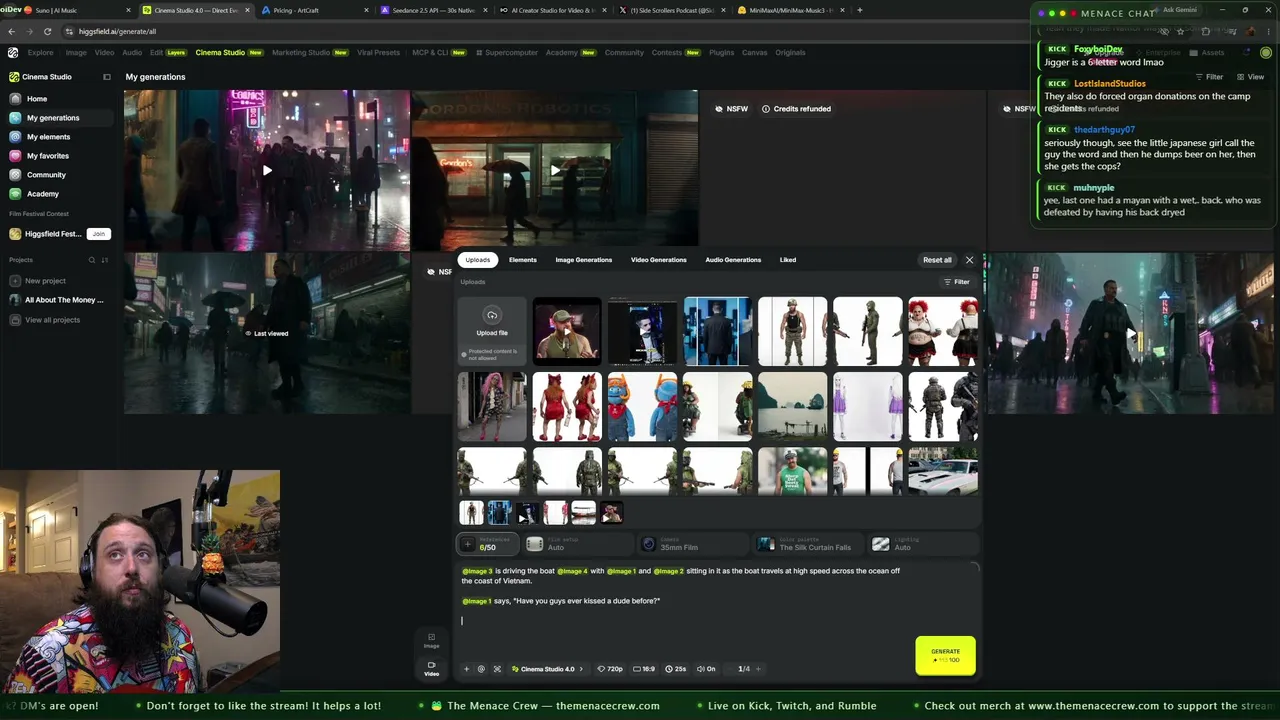Sort the projects list
The width and height of the screenshot is (1280, 720).
click(104, 260)
